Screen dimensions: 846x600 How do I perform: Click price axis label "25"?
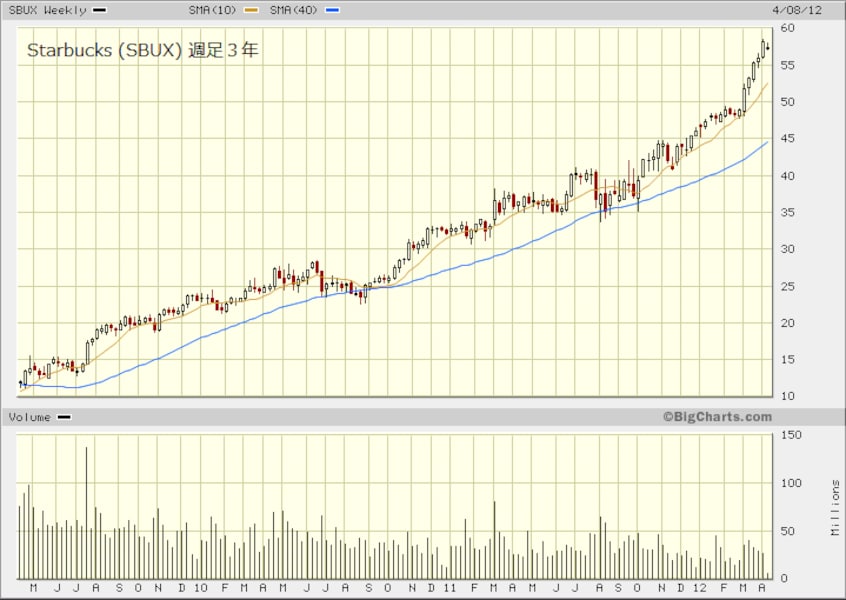click(x=787, y=287)
